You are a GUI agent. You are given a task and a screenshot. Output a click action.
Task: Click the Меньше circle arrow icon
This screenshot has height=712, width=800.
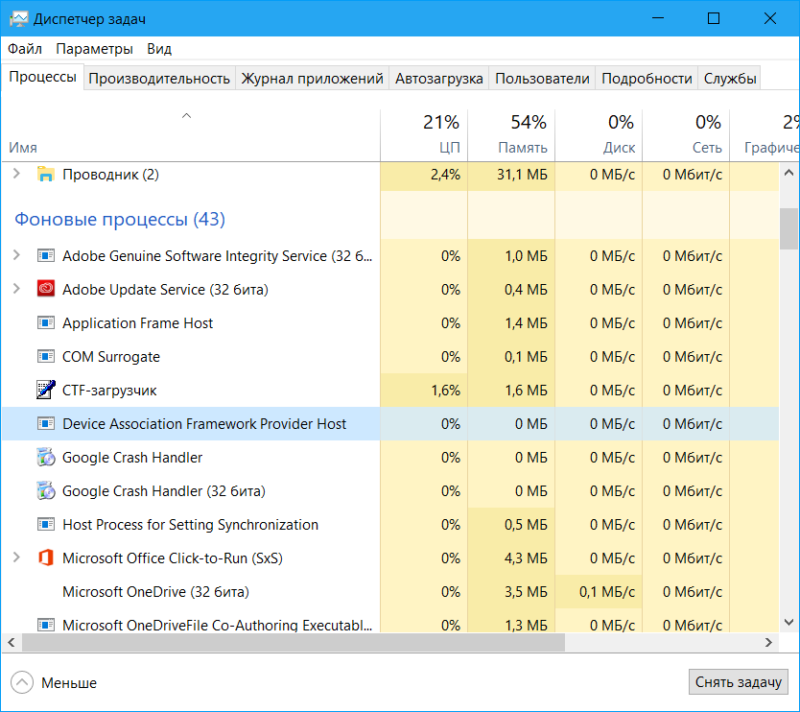[22, 682]
